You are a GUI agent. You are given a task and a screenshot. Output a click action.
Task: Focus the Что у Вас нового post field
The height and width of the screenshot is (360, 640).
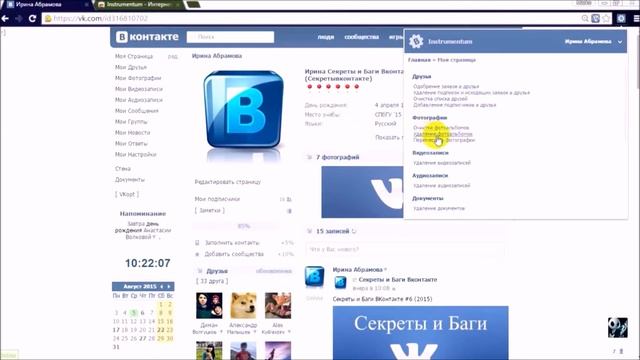(x=405, y=249)
